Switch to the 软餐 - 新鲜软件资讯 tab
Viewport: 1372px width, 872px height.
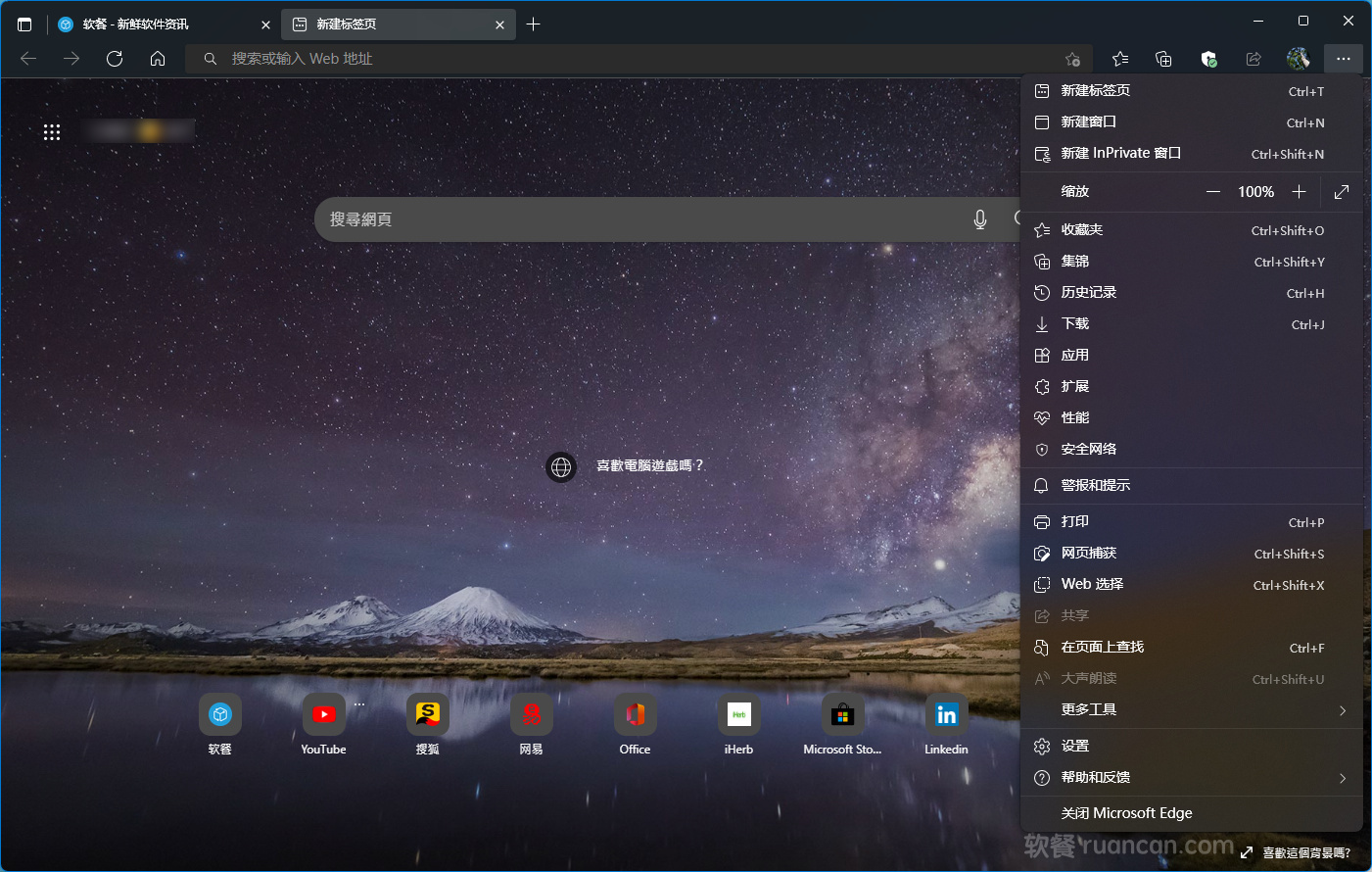click(157, 24)
